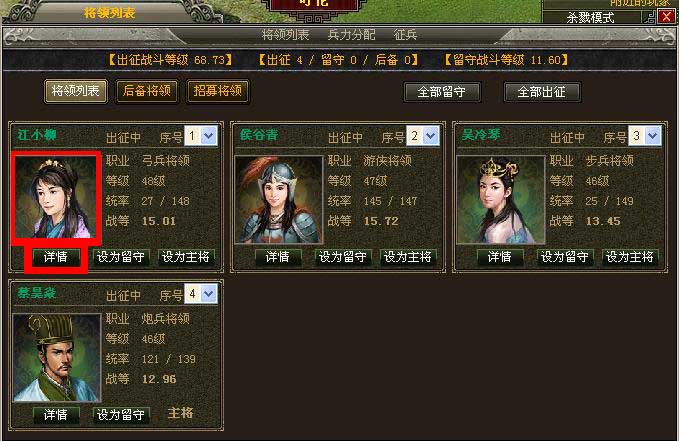This screenshot has height=441, width=679.
Task: View 详情 for 侯谷青
Action: click(278, 257)
